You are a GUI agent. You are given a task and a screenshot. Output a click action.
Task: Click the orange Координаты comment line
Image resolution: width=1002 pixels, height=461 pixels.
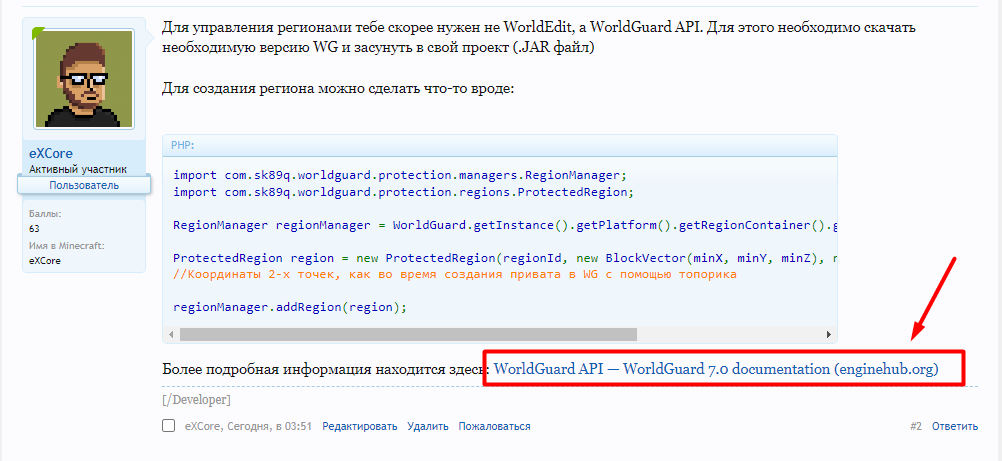click(455, 275)
